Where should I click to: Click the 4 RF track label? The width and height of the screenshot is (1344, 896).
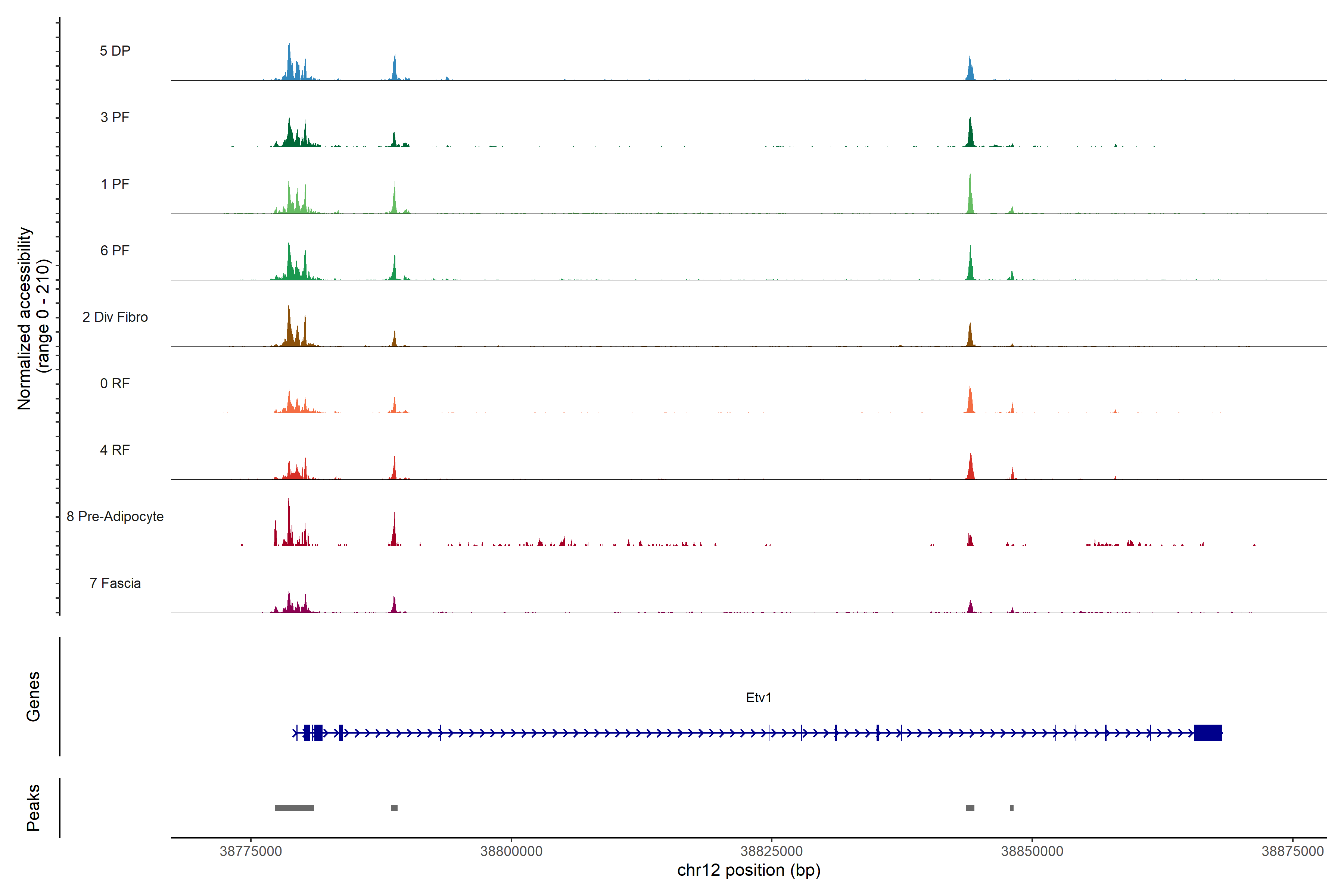[115, 450]
